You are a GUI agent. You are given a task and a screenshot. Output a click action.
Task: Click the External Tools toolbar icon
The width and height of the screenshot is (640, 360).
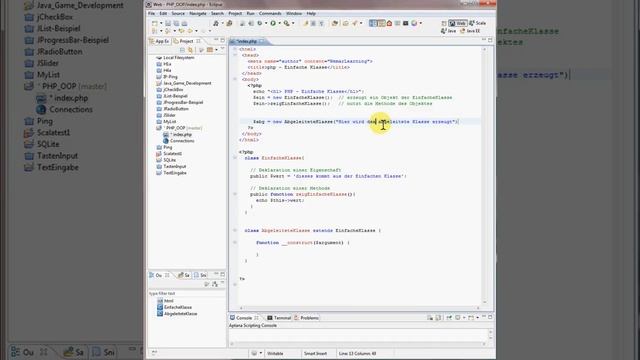point(287,23)
